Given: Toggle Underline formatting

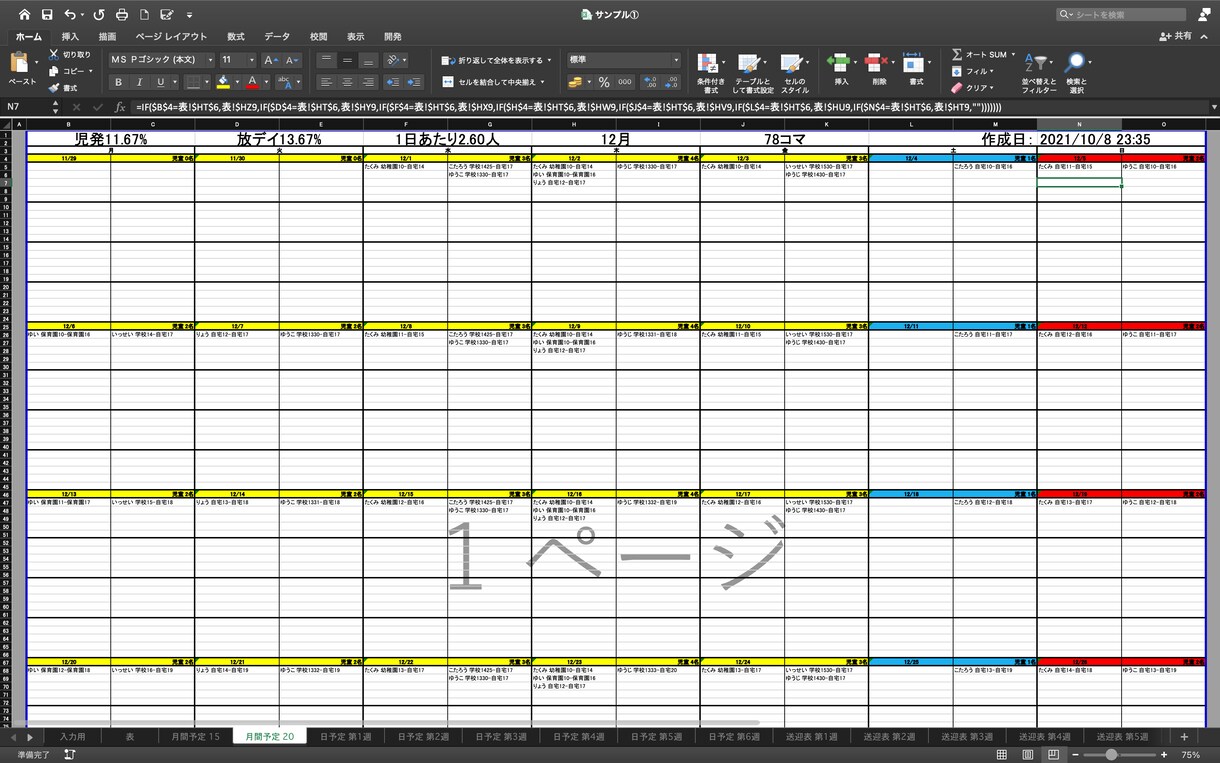Looking at the screenshot, I should 159,82.
